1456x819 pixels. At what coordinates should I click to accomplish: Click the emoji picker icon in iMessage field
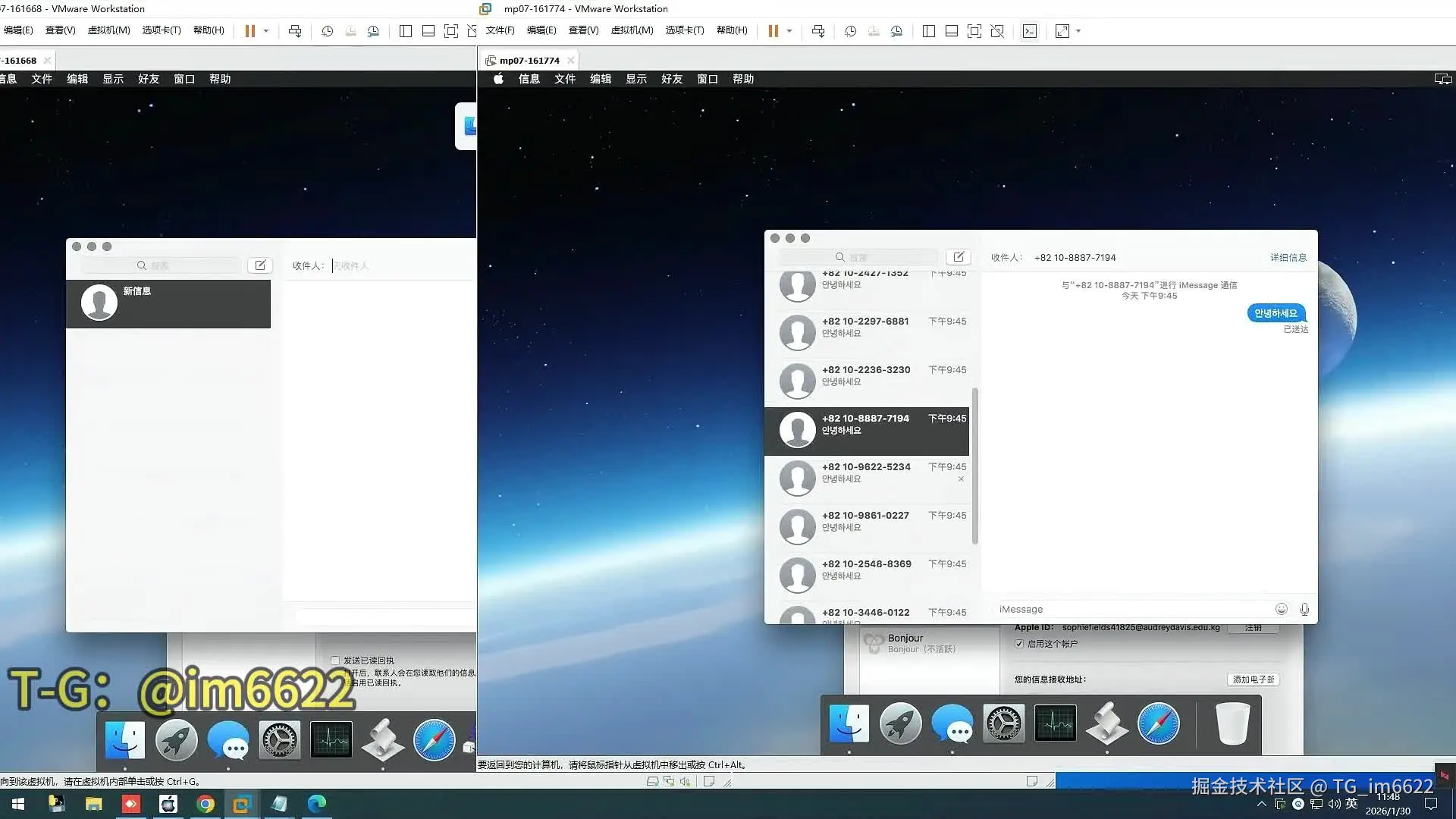[x=1281, y=609]
